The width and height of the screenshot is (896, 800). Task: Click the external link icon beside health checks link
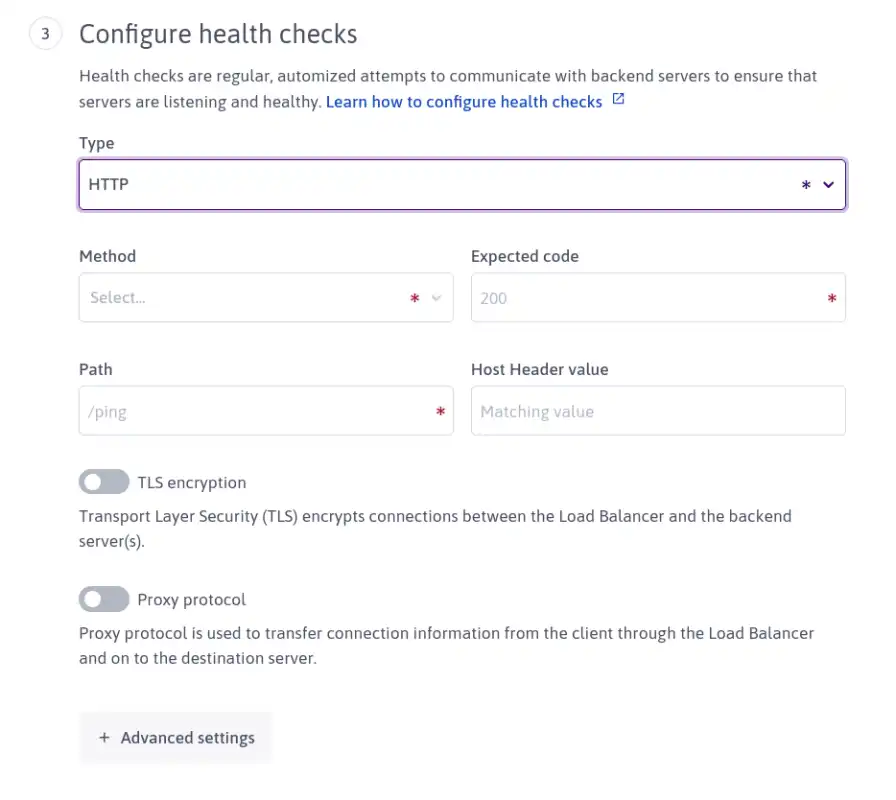pos(618,99)
